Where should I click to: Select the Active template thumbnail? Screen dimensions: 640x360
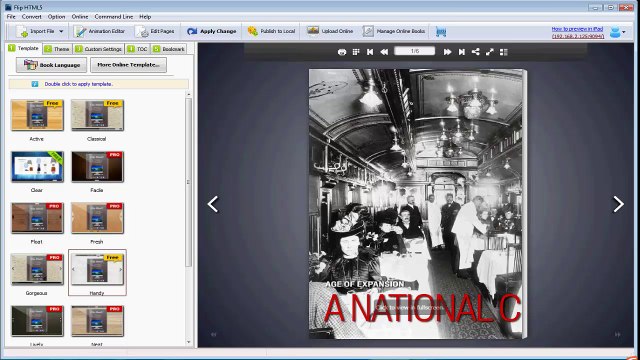37,116
